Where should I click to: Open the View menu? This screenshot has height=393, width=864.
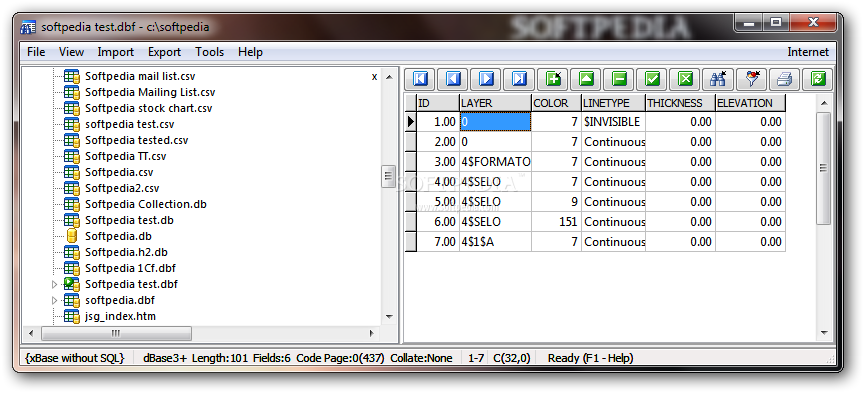[72, 52]
